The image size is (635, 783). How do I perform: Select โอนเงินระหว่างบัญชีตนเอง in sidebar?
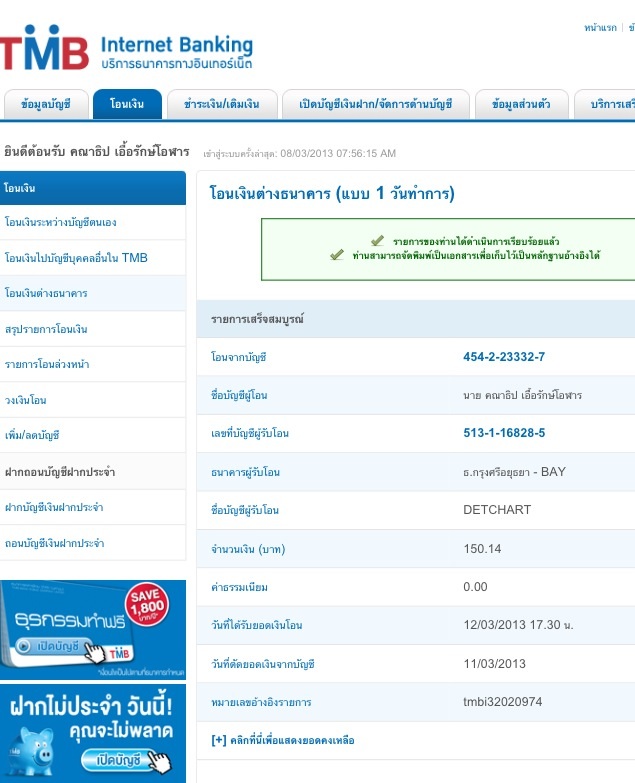pyautogui.click(x=68, y=222)
